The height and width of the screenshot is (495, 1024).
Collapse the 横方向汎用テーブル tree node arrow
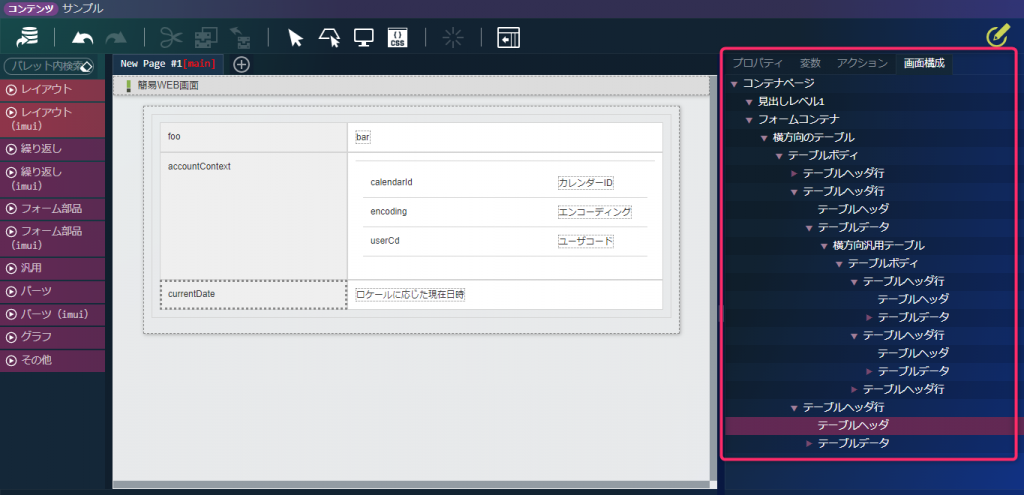(x=824, y=246)
